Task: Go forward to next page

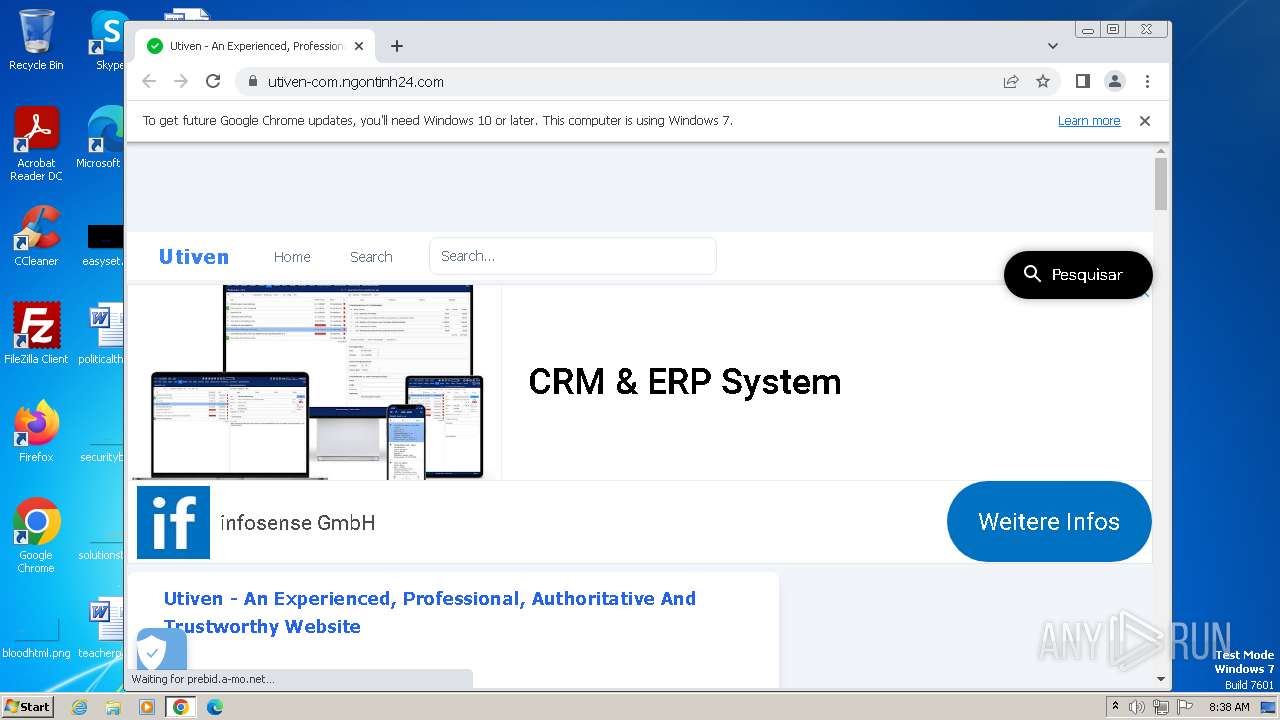Action: pyautogui.click(x=181, y=82)
